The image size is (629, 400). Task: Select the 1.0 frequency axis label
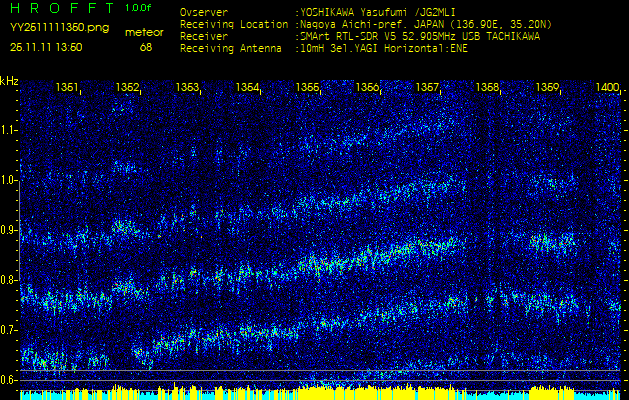(x=9, y=180)
